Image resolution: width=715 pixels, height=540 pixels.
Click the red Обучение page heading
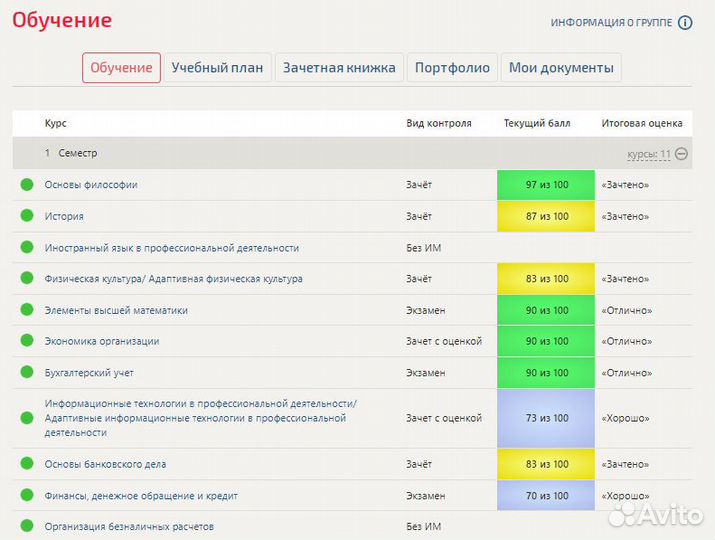pyautogui.click(x=62, y=20)
